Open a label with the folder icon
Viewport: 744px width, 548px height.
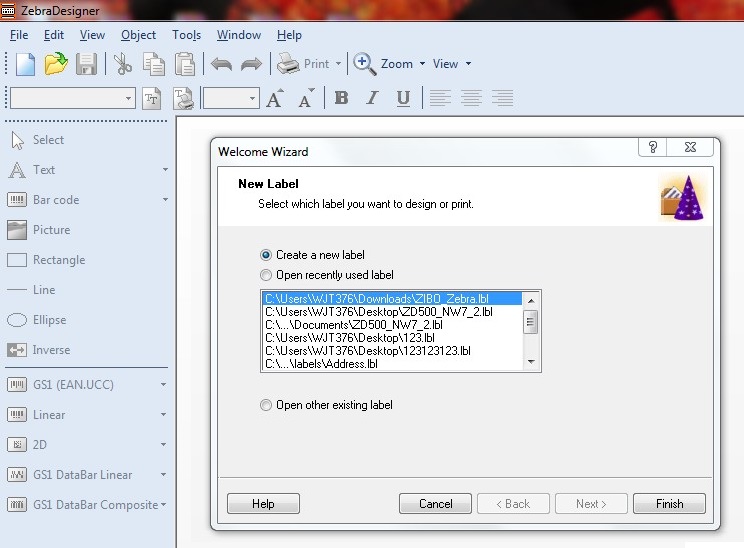pyautogui.click(x=56, y=64)
